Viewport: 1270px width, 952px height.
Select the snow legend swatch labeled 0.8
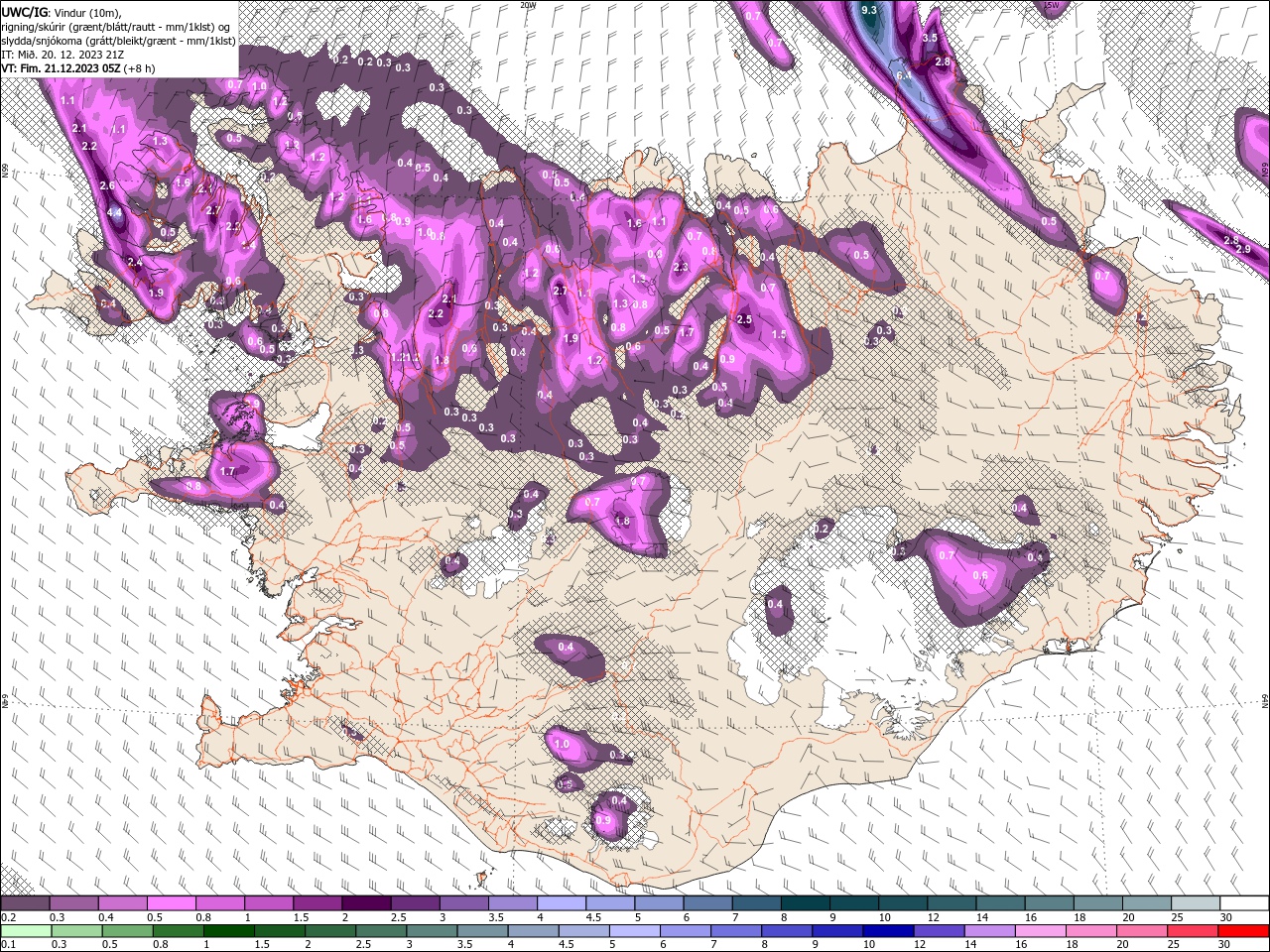tap(220, 903)
